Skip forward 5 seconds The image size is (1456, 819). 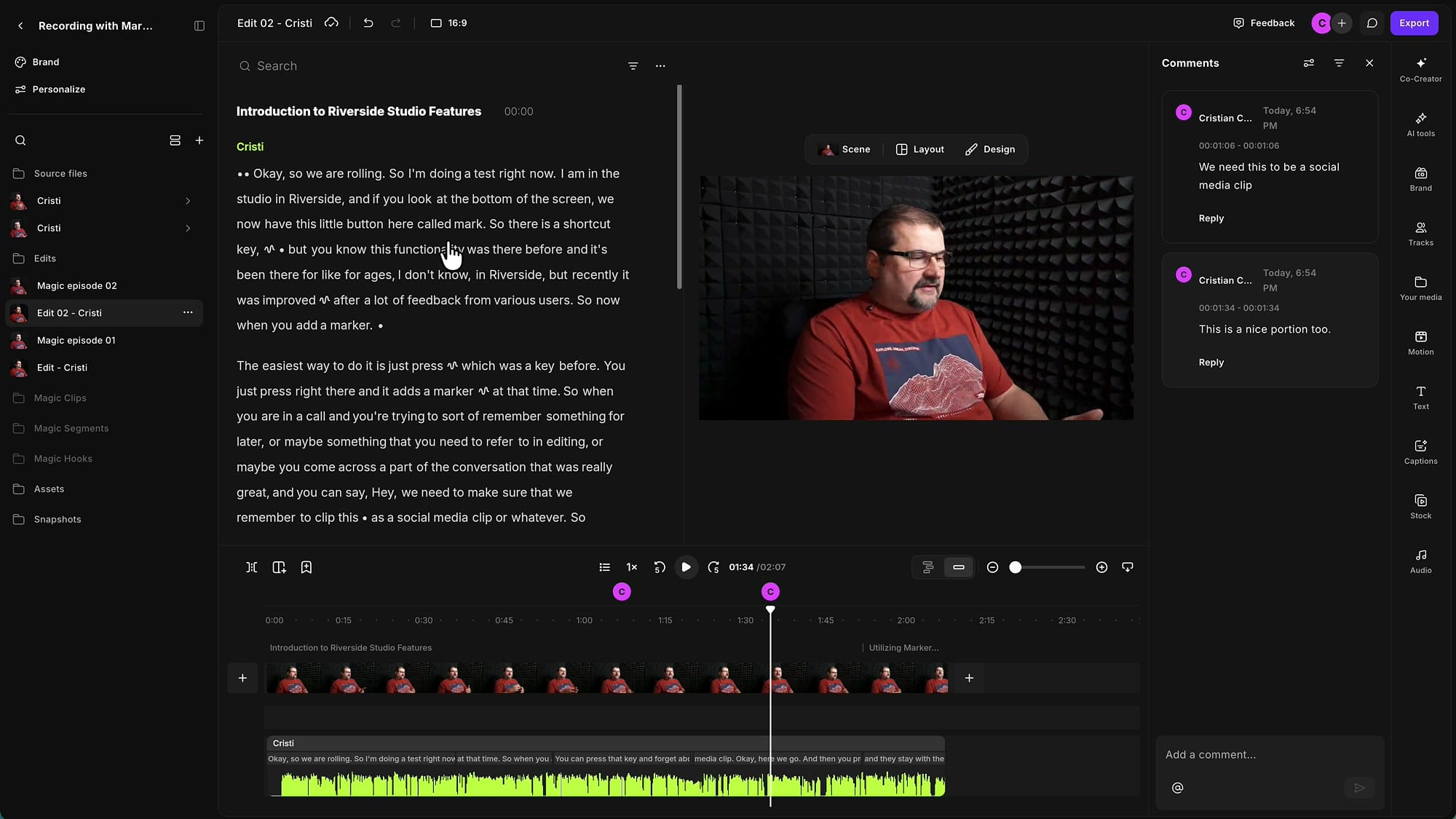(713, 567)
